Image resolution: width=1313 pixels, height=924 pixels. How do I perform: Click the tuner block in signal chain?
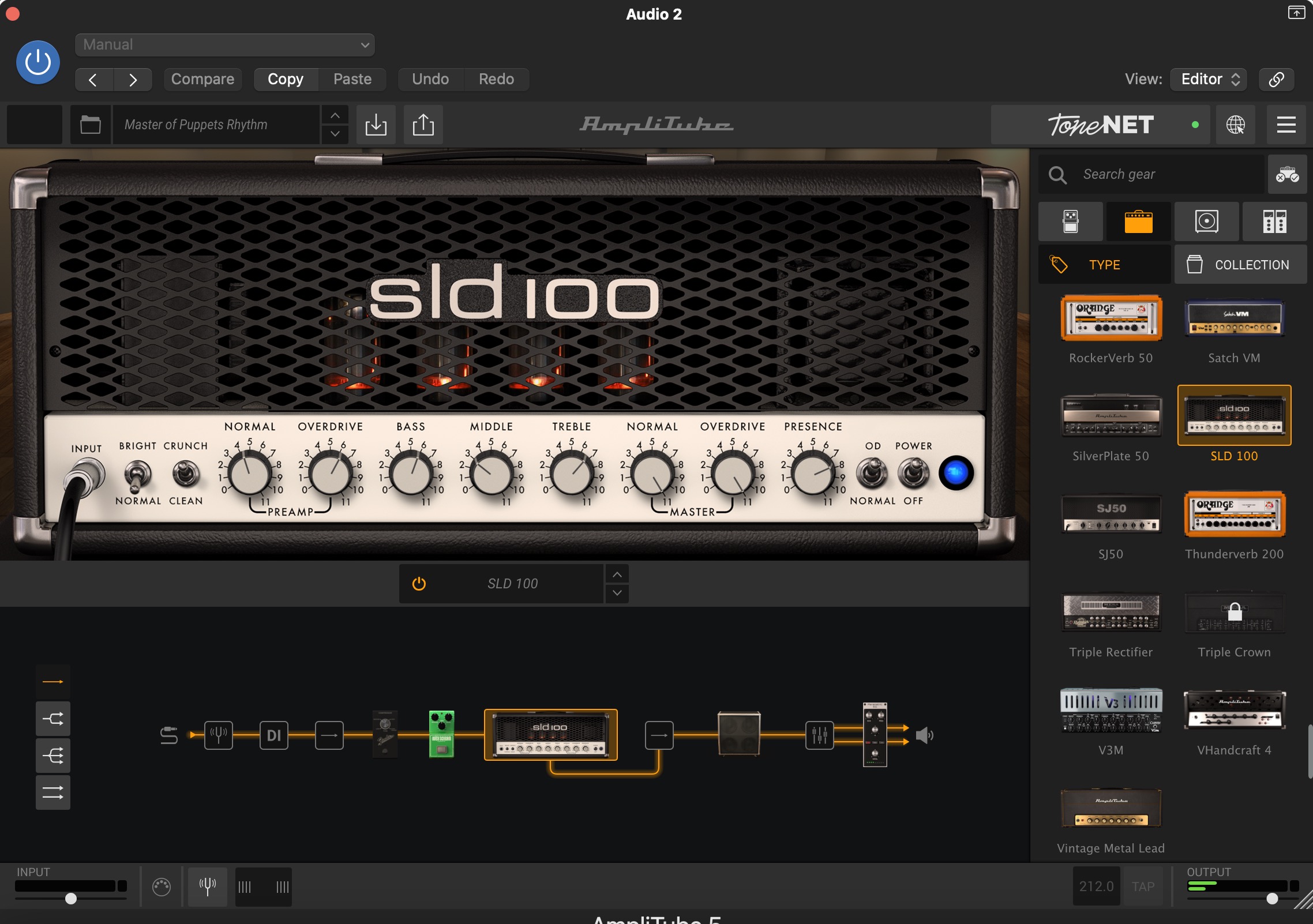tap(219, 735)
